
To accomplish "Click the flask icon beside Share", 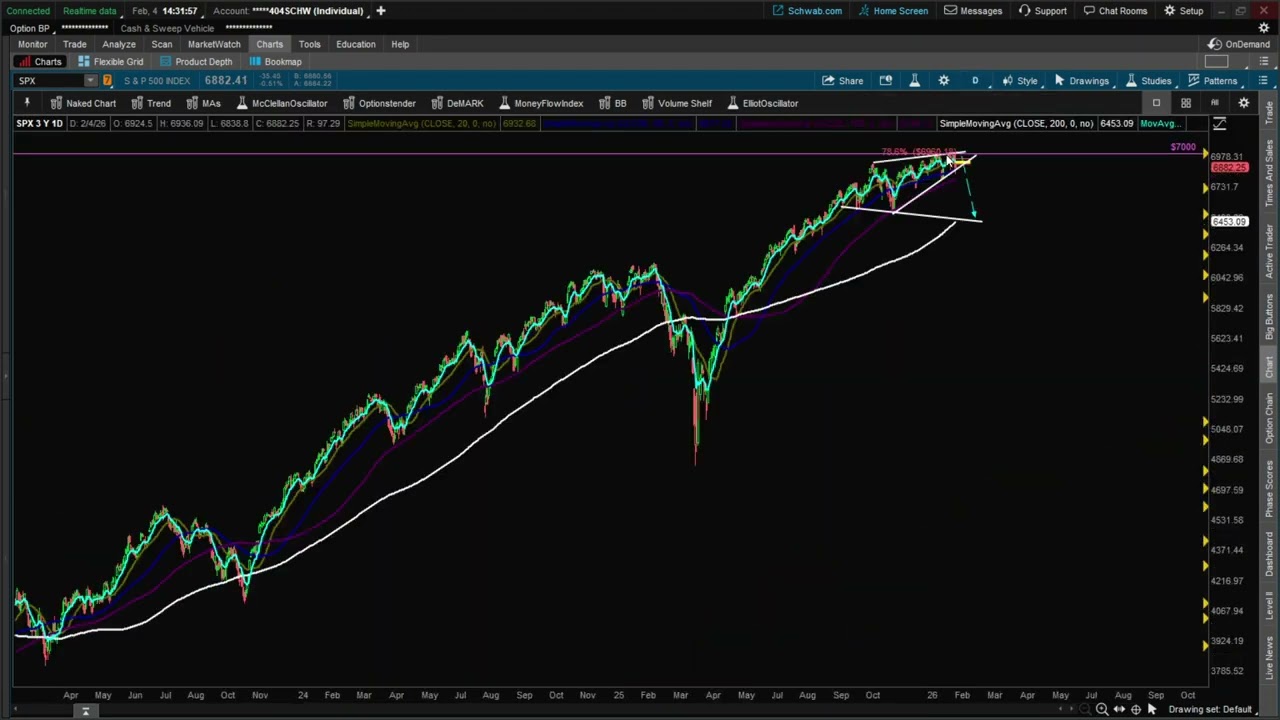I will [x=914, y=81].
